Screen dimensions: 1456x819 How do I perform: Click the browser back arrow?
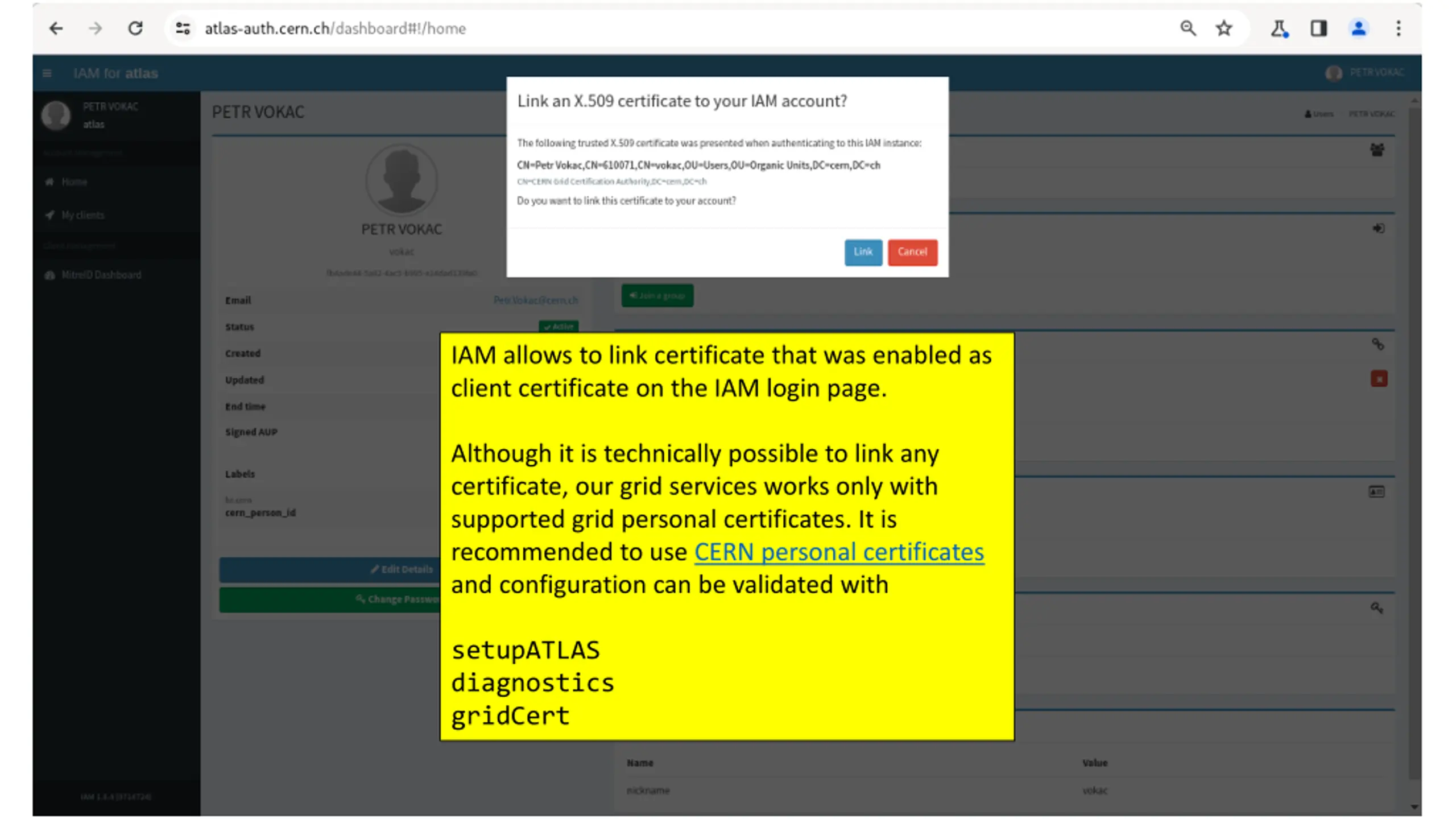(x=56, y=28)
